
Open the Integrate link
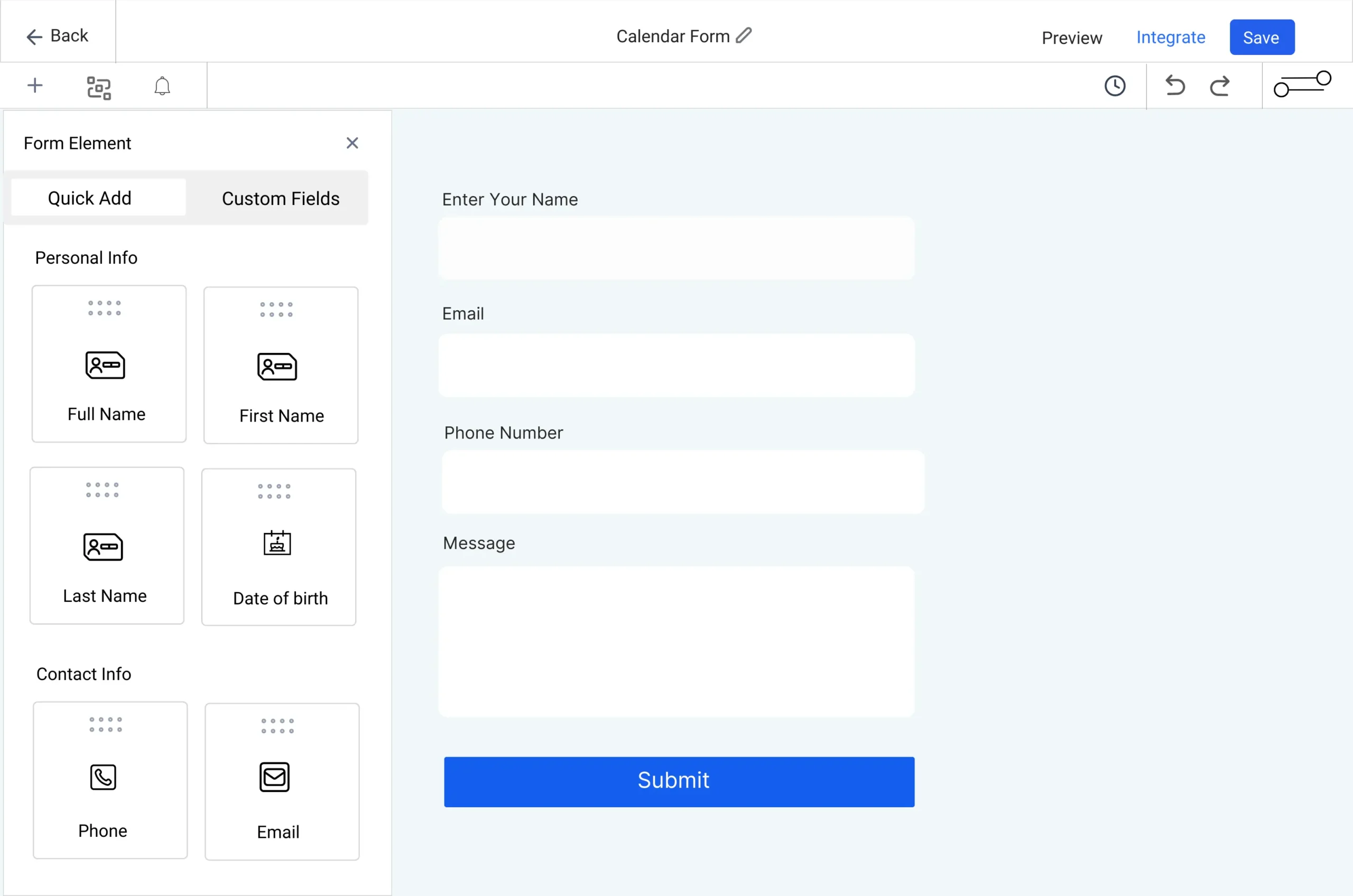(x=1170, y=38)
